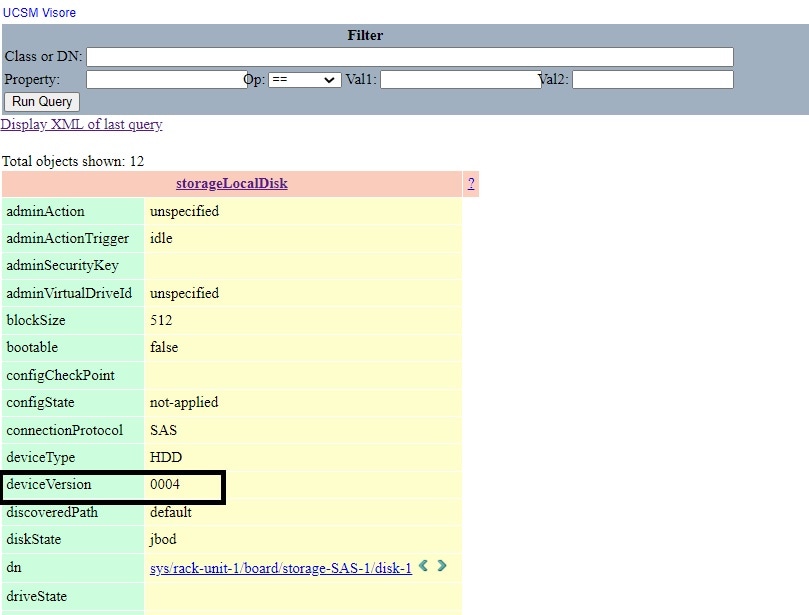Select the adminSecurityKey property name
This screenshot has height=615, width=809.
pos(62,265)
